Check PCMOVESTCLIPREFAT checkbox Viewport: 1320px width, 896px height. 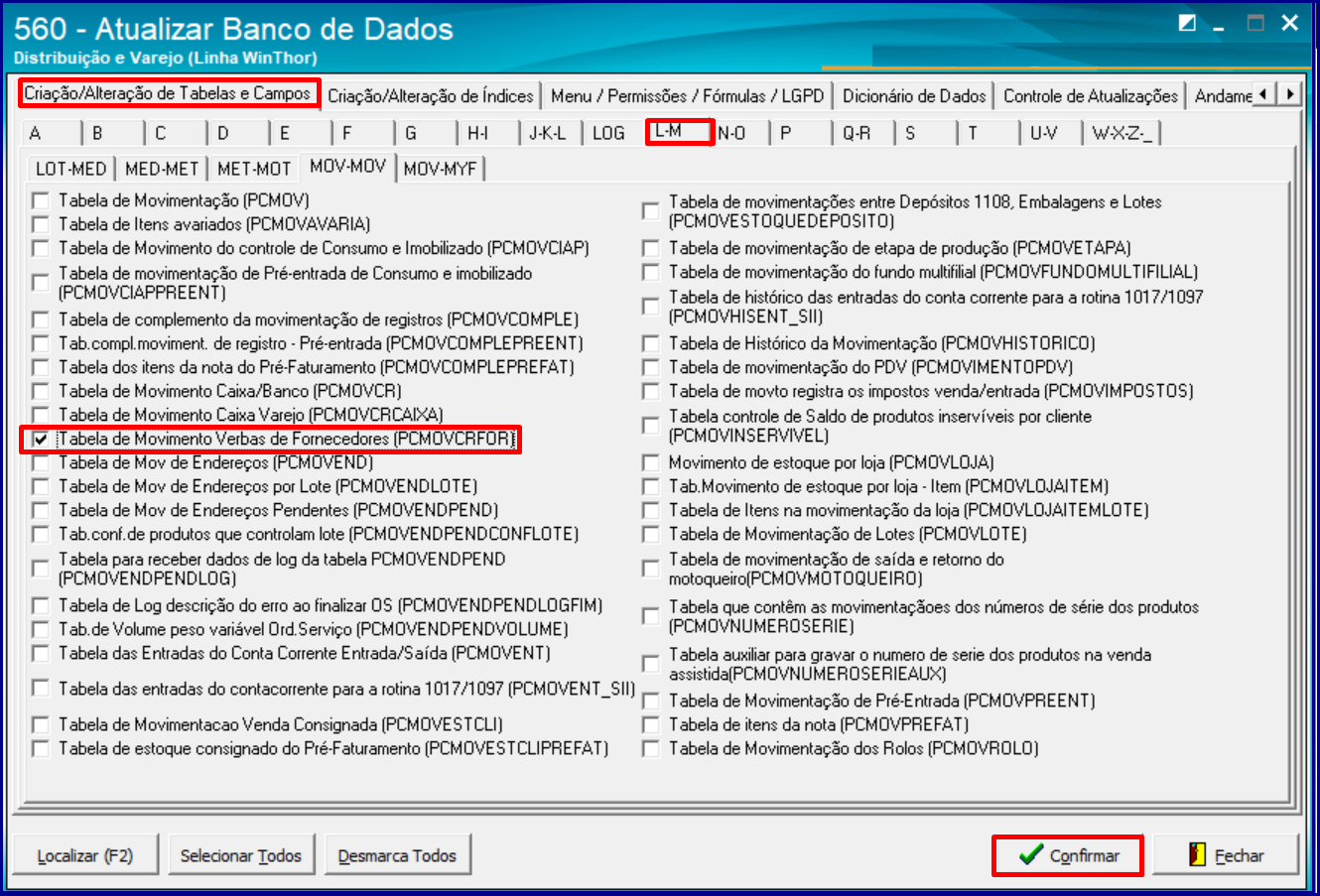pyautogui.click(x=40, y=748)
